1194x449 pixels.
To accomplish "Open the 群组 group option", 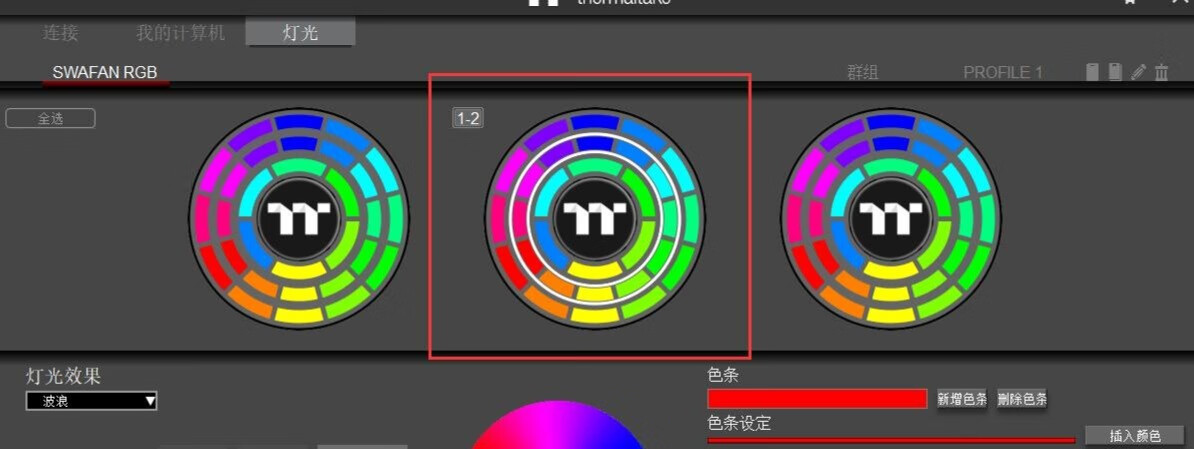I will click(x=863, y=72).
